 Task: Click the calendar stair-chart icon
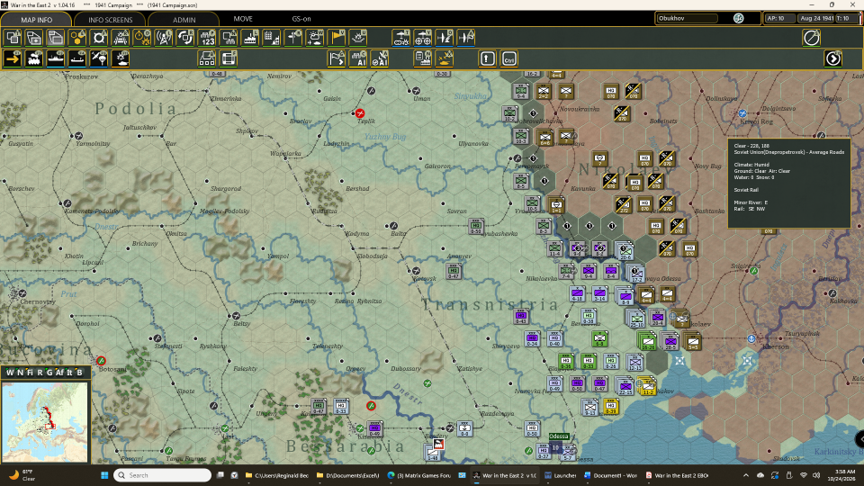(x=272, y=37)
